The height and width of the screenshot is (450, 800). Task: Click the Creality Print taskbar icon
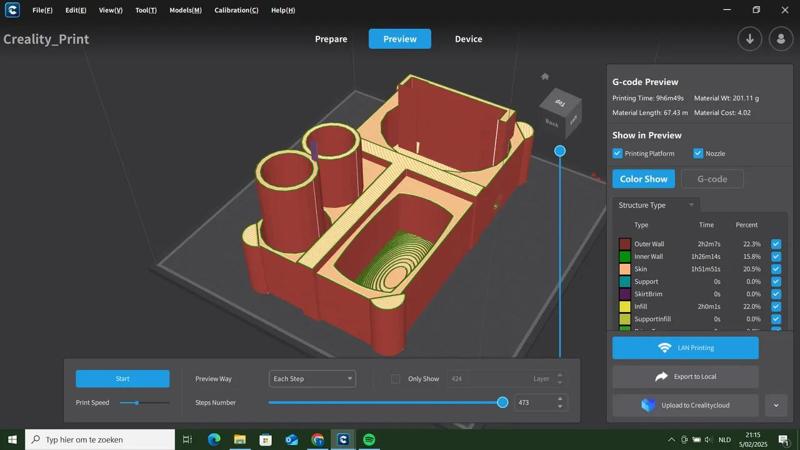tap(343, 439)
